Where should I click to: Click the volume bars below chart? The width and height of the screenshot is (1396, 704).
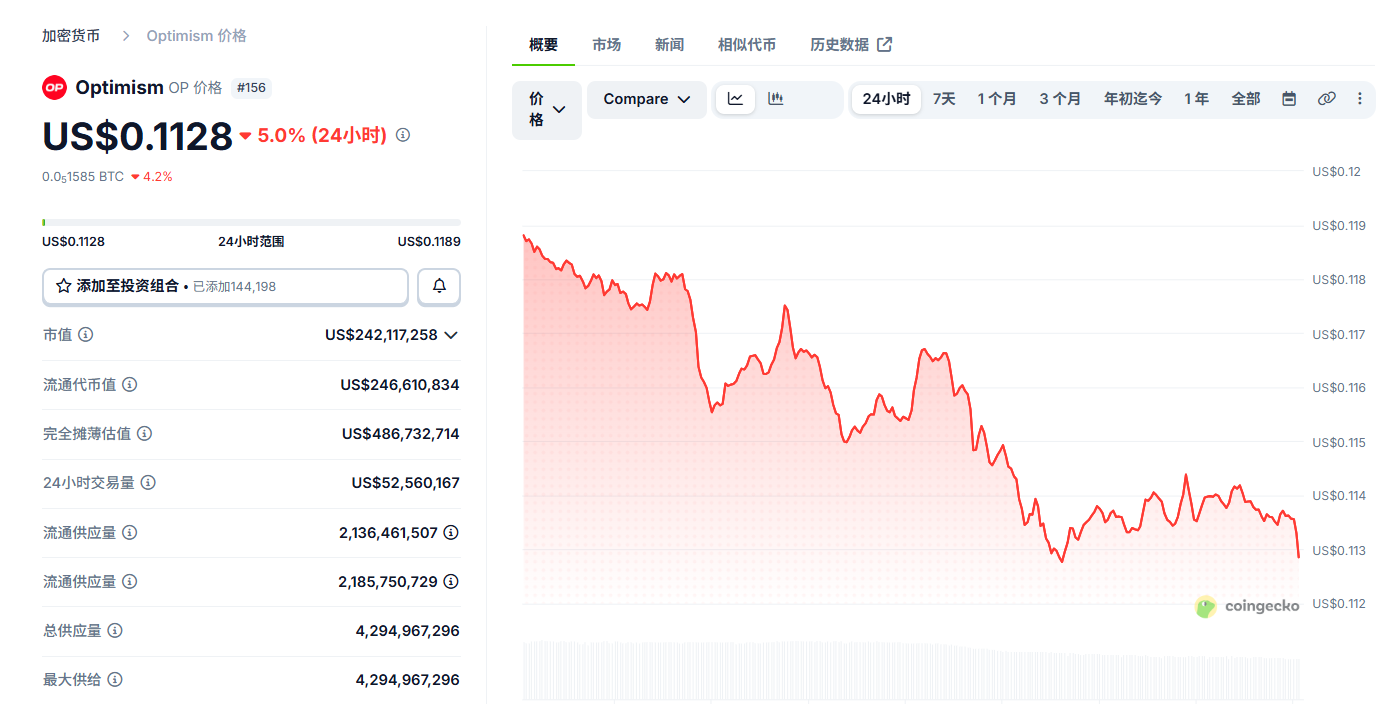pyautogui.click(x=911, y=670)
